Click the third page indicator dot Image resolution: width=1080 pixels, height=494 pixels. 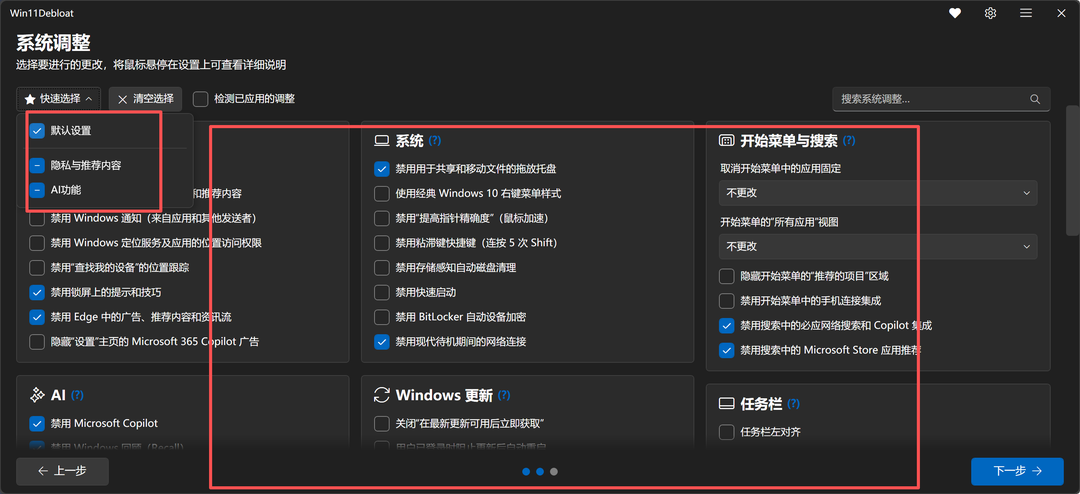[554, 472]
